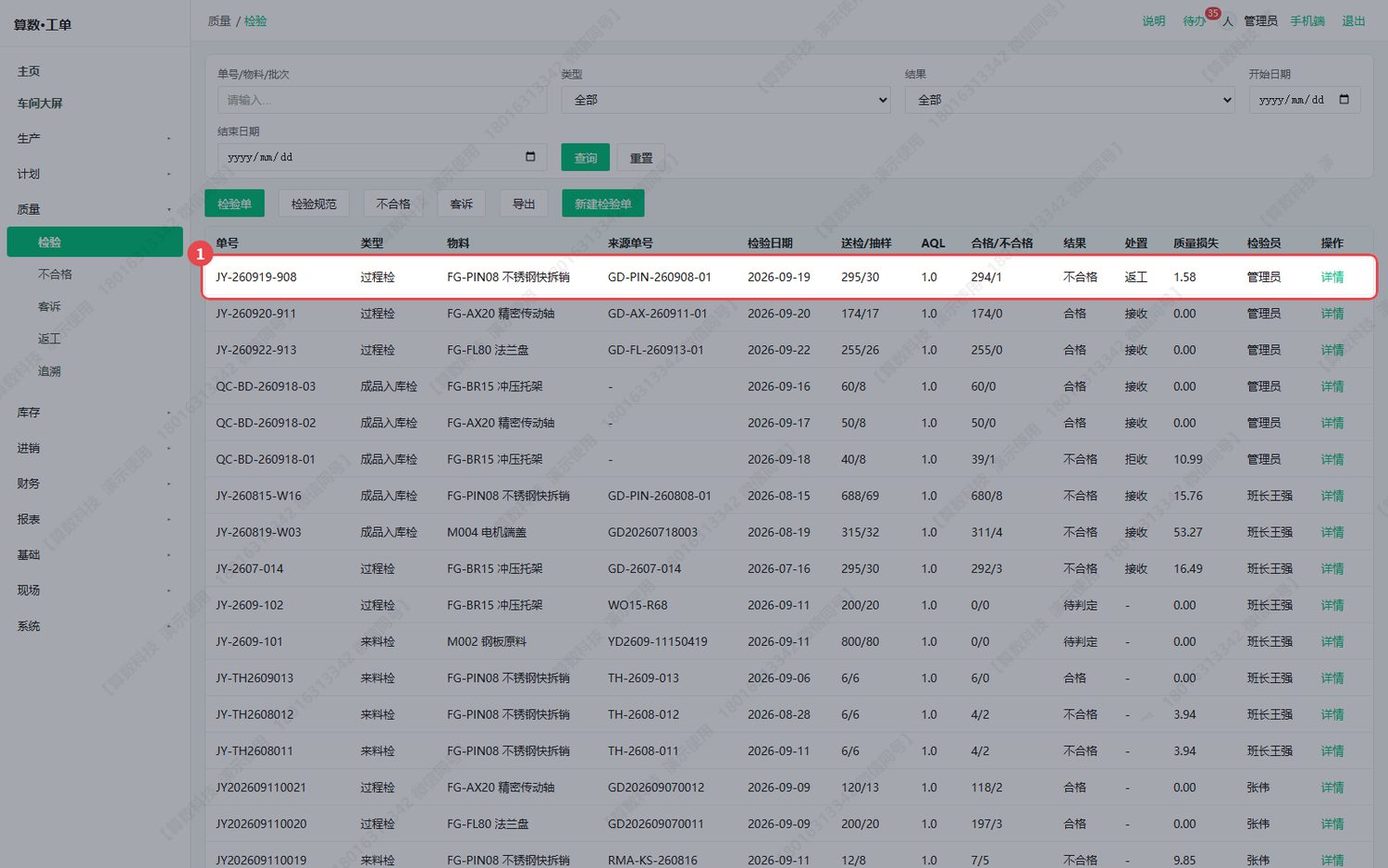Open the calendar picker in 结束日期 field
1388x868 pixels.
click(x=530, y=157)
